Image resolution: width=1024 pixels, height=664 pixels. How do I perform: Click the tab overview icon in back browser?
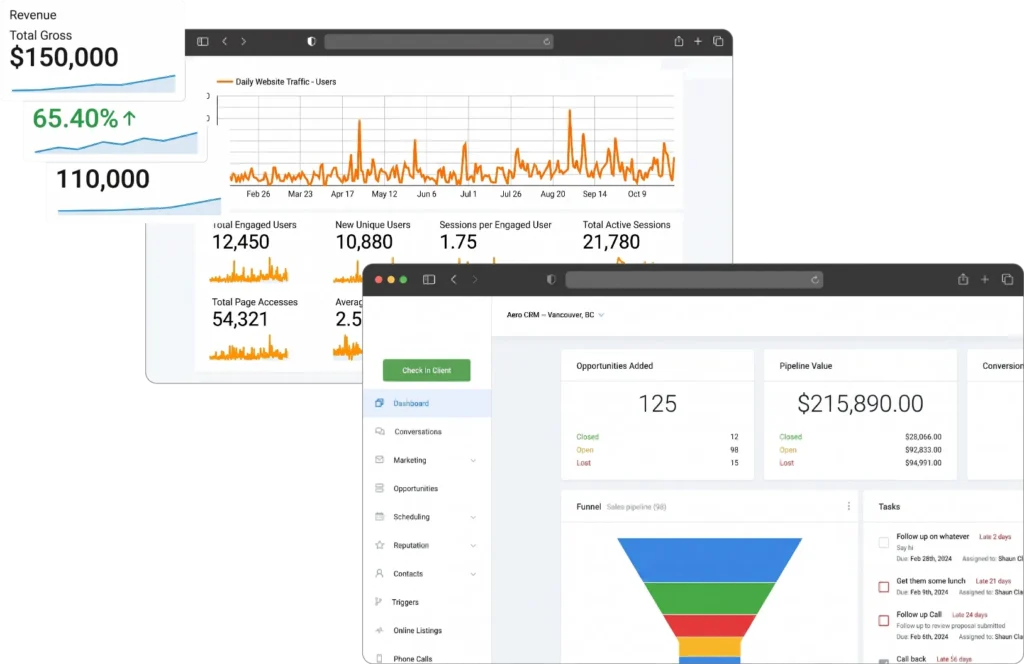718,41
